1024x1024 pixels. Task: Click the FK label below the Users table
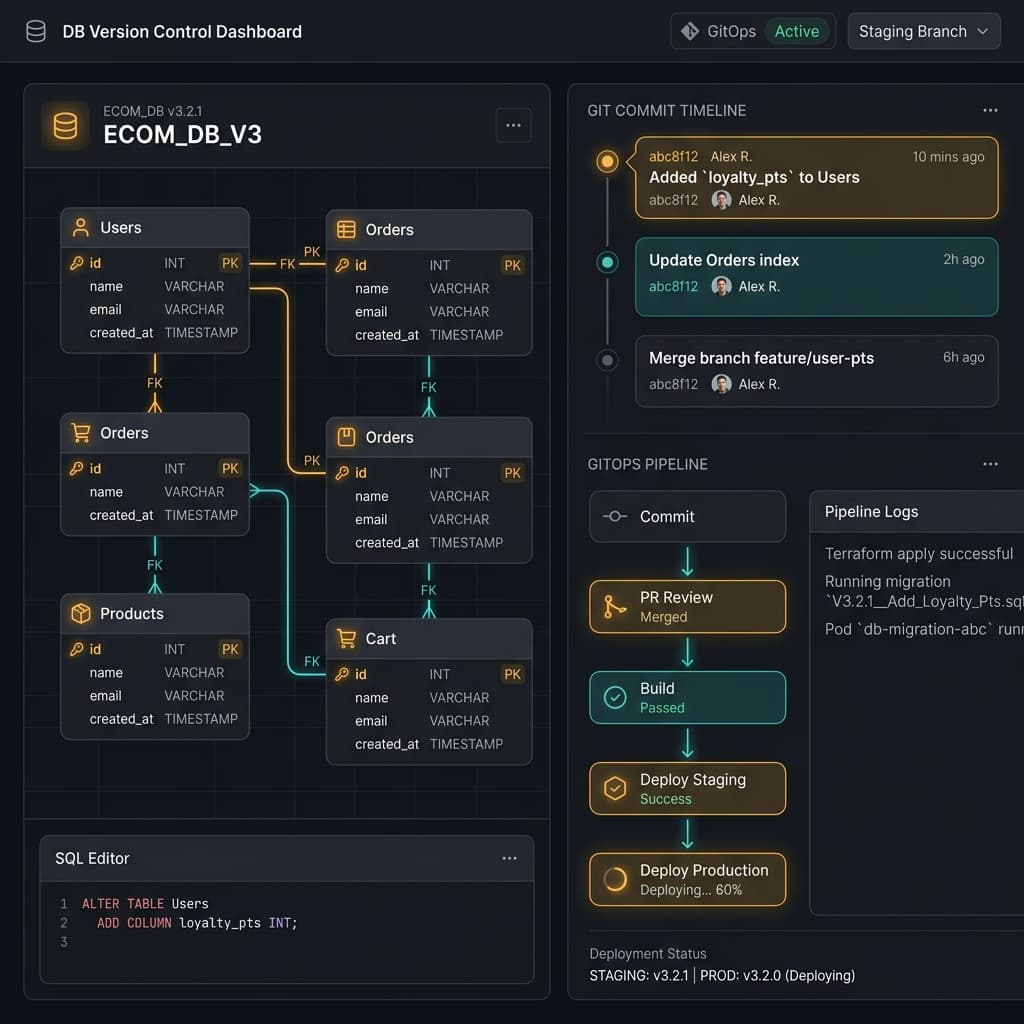(x=155, y=383)
